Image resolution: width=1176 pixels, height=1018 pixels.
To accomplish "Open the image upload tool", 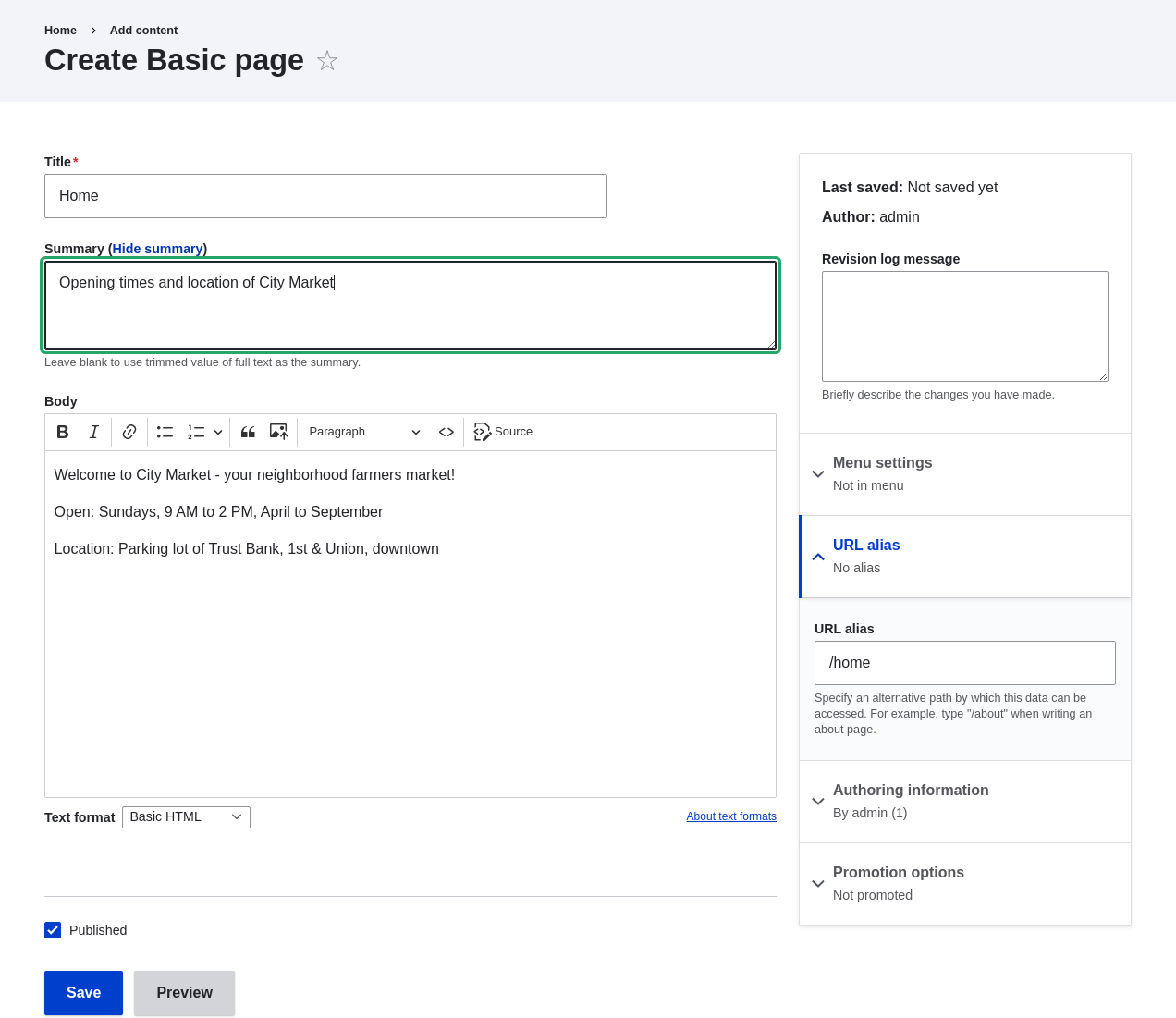I will tap(277, 431).
